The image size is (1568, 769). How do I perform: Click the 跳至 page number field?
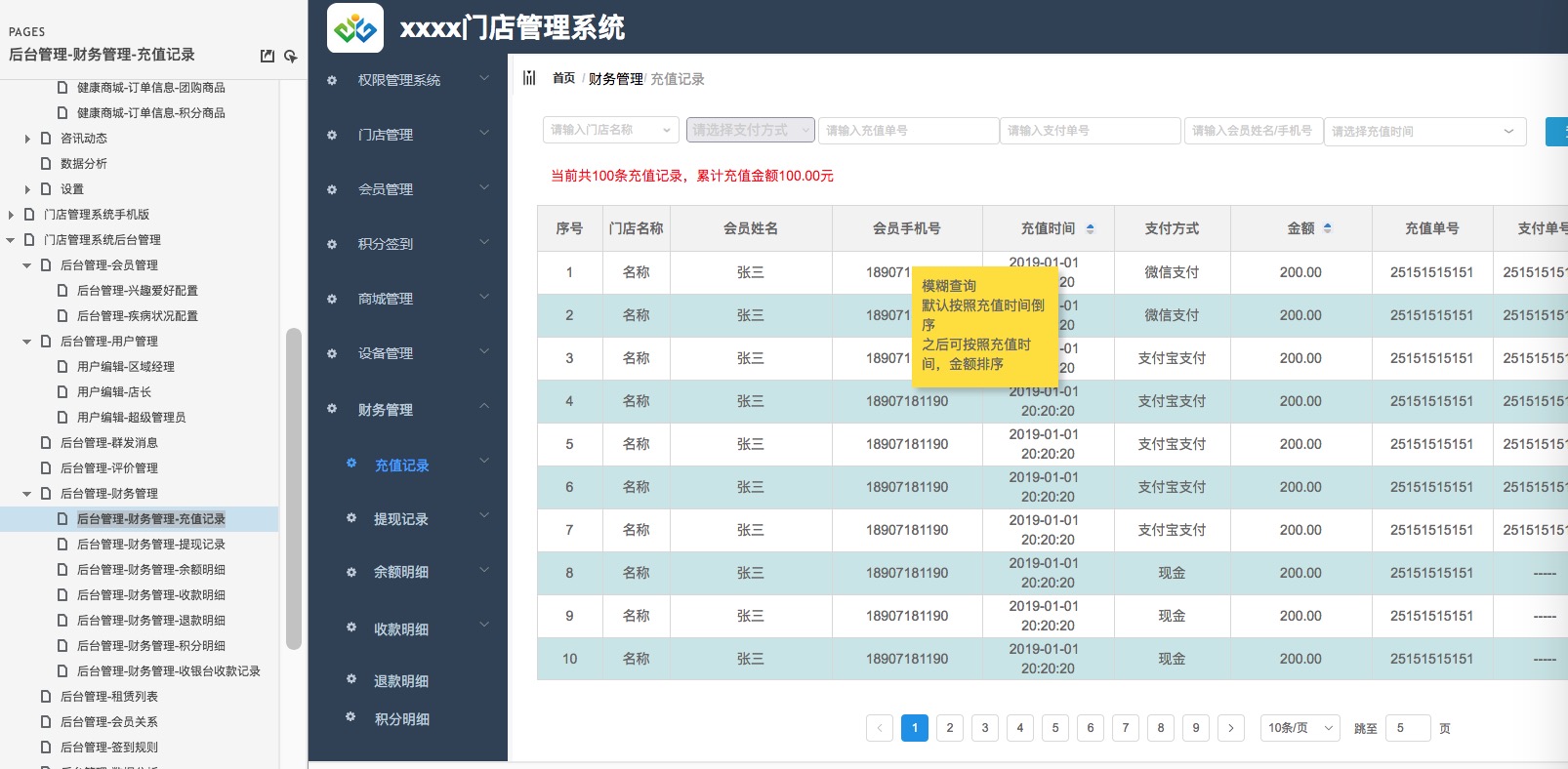tap(1408, 728)
